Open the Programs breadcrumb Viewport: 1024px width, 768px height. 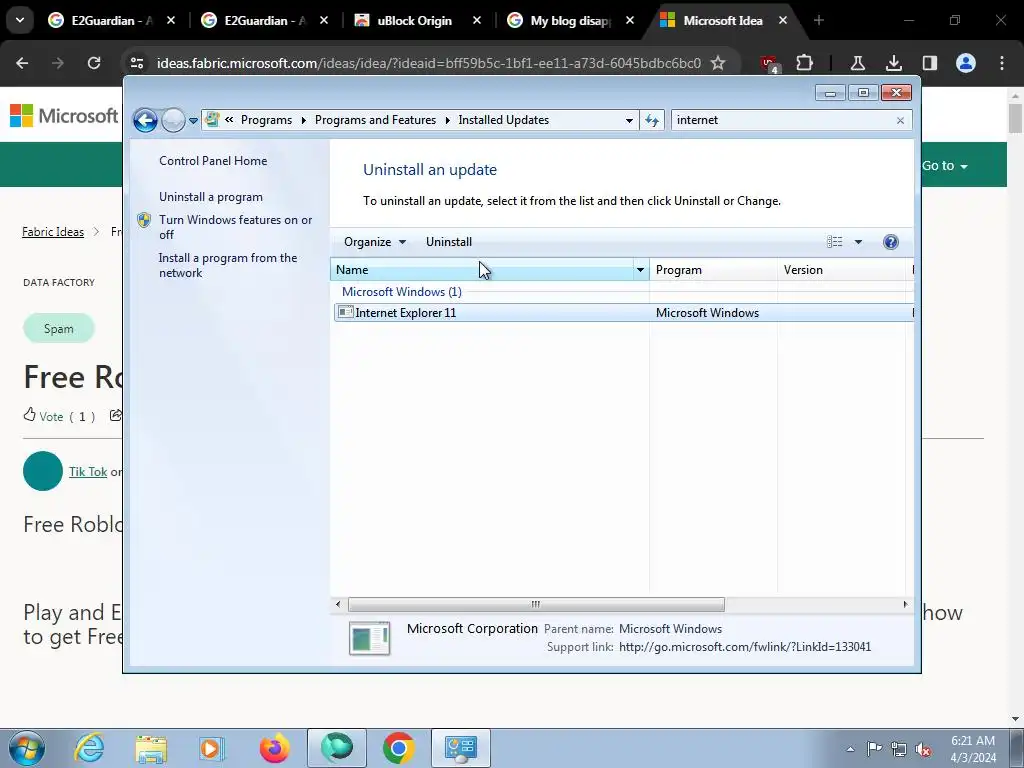tap(266, 120)
